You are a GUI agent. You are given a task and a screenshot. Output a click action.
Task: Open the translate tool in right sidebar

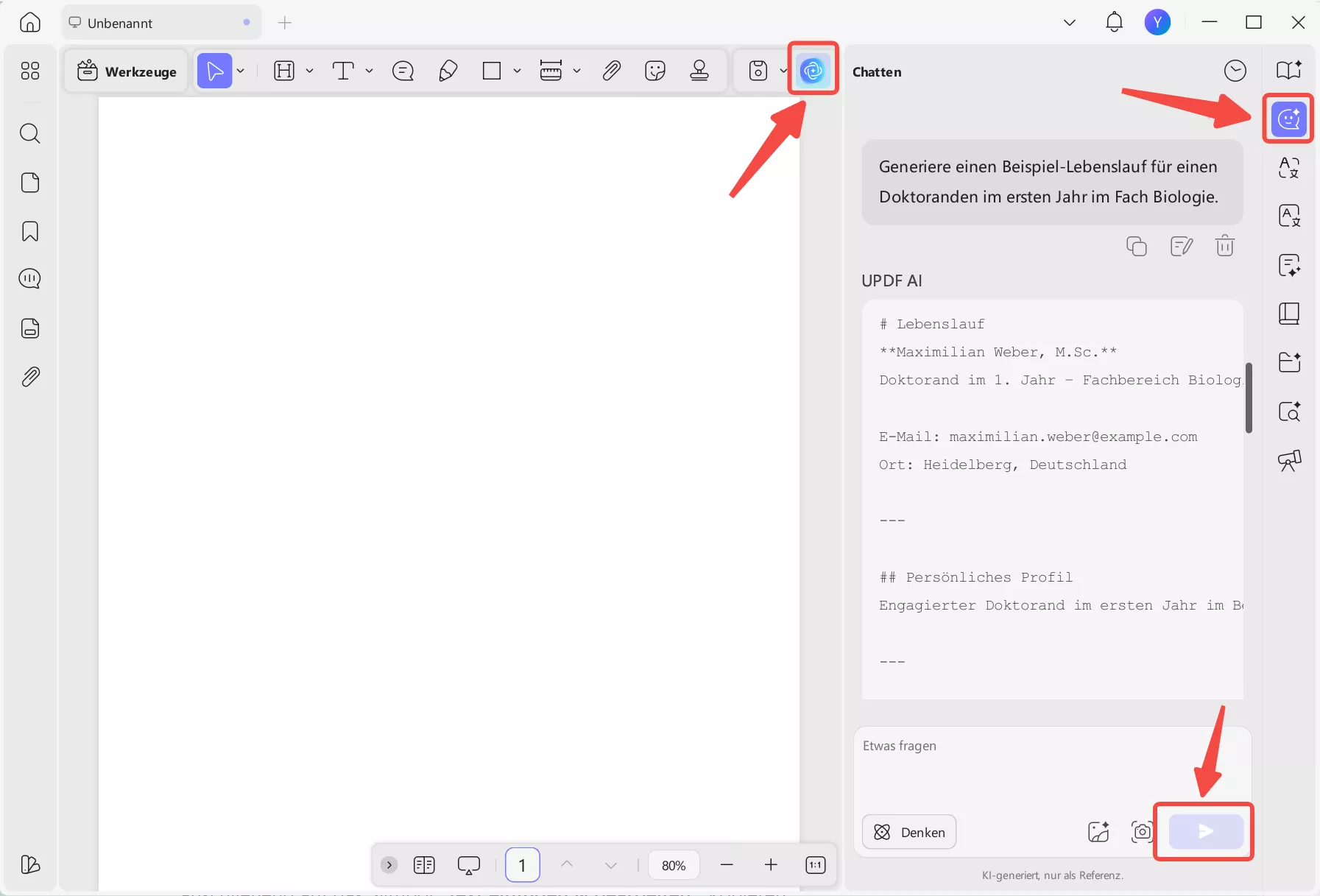tap(1289, 167)
